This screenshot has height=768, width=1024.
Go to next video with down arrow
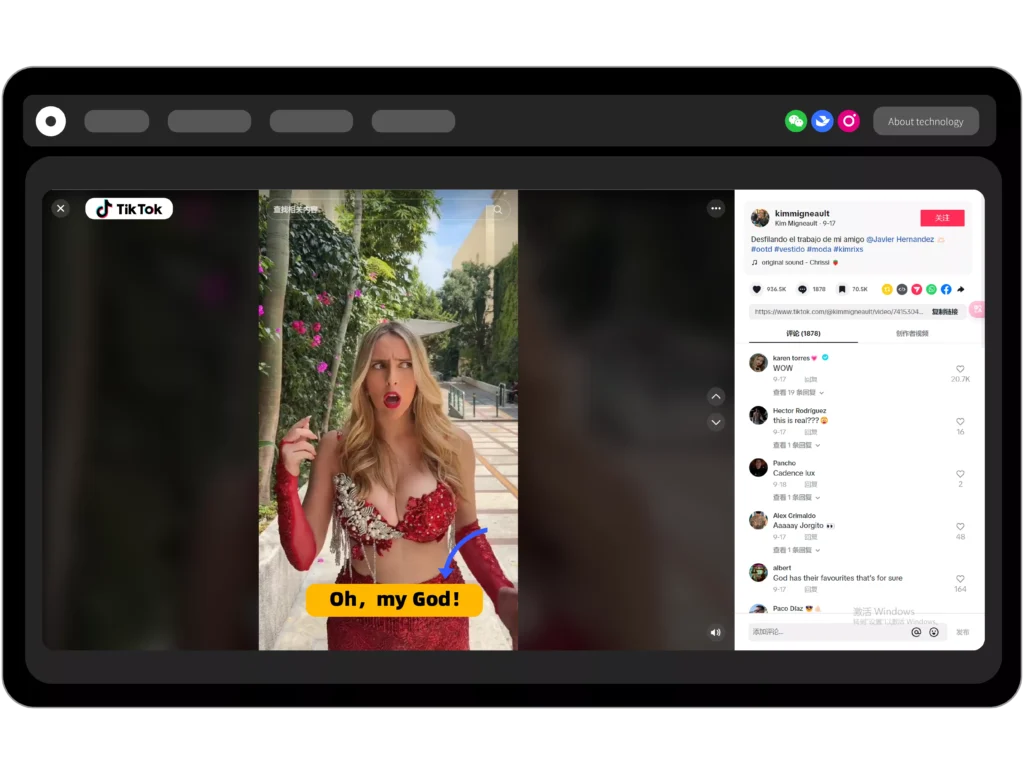pyautogui.click(x=716, y=423)
